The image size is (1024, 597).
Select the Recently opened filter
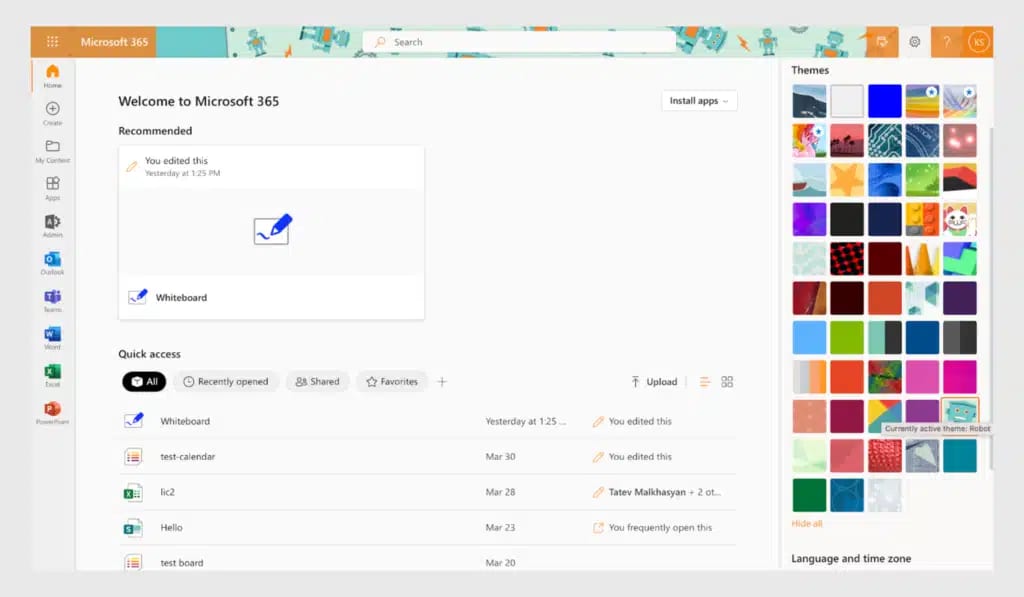226,381
